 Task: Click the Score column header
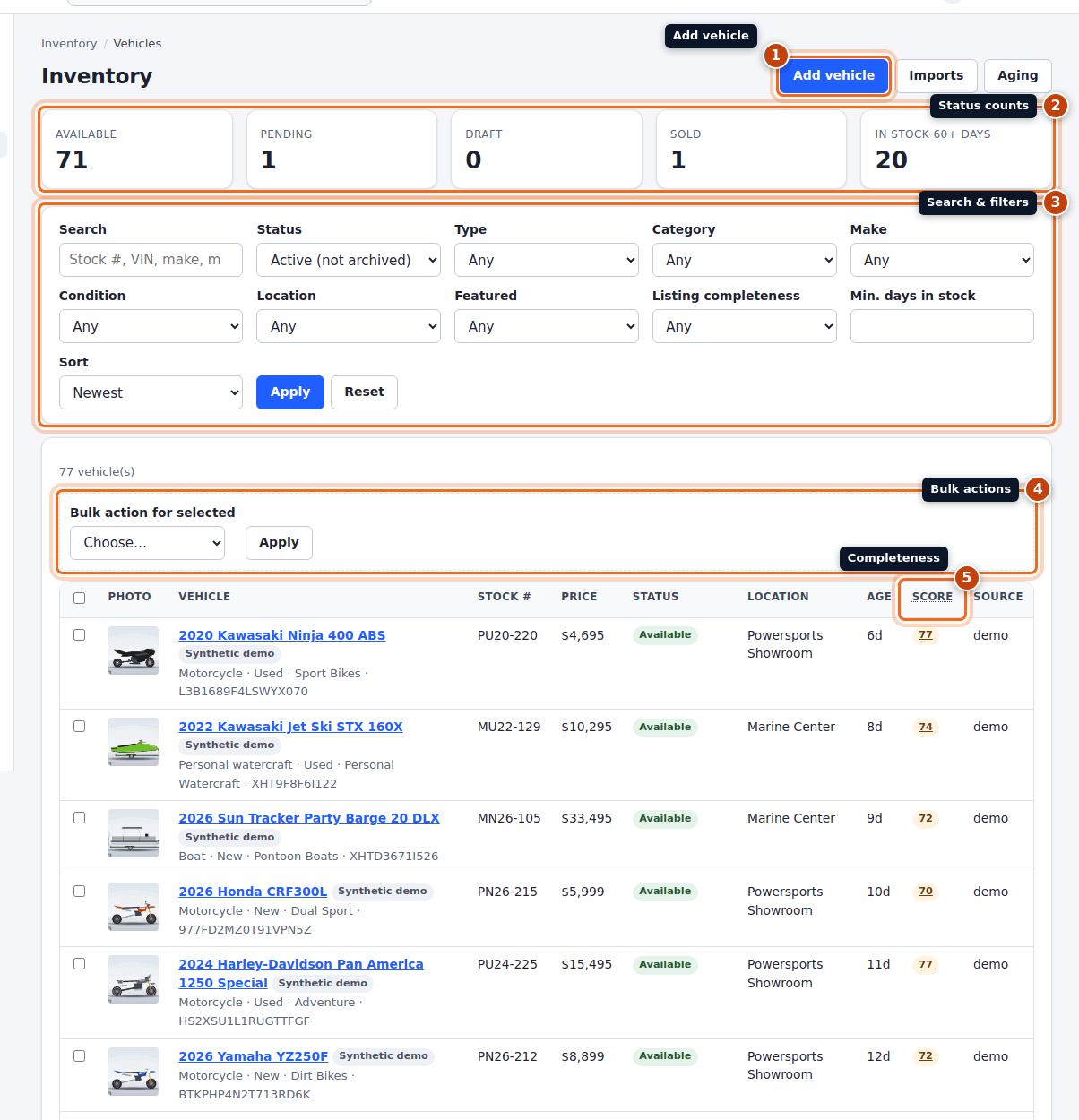(x=932, y=597)
